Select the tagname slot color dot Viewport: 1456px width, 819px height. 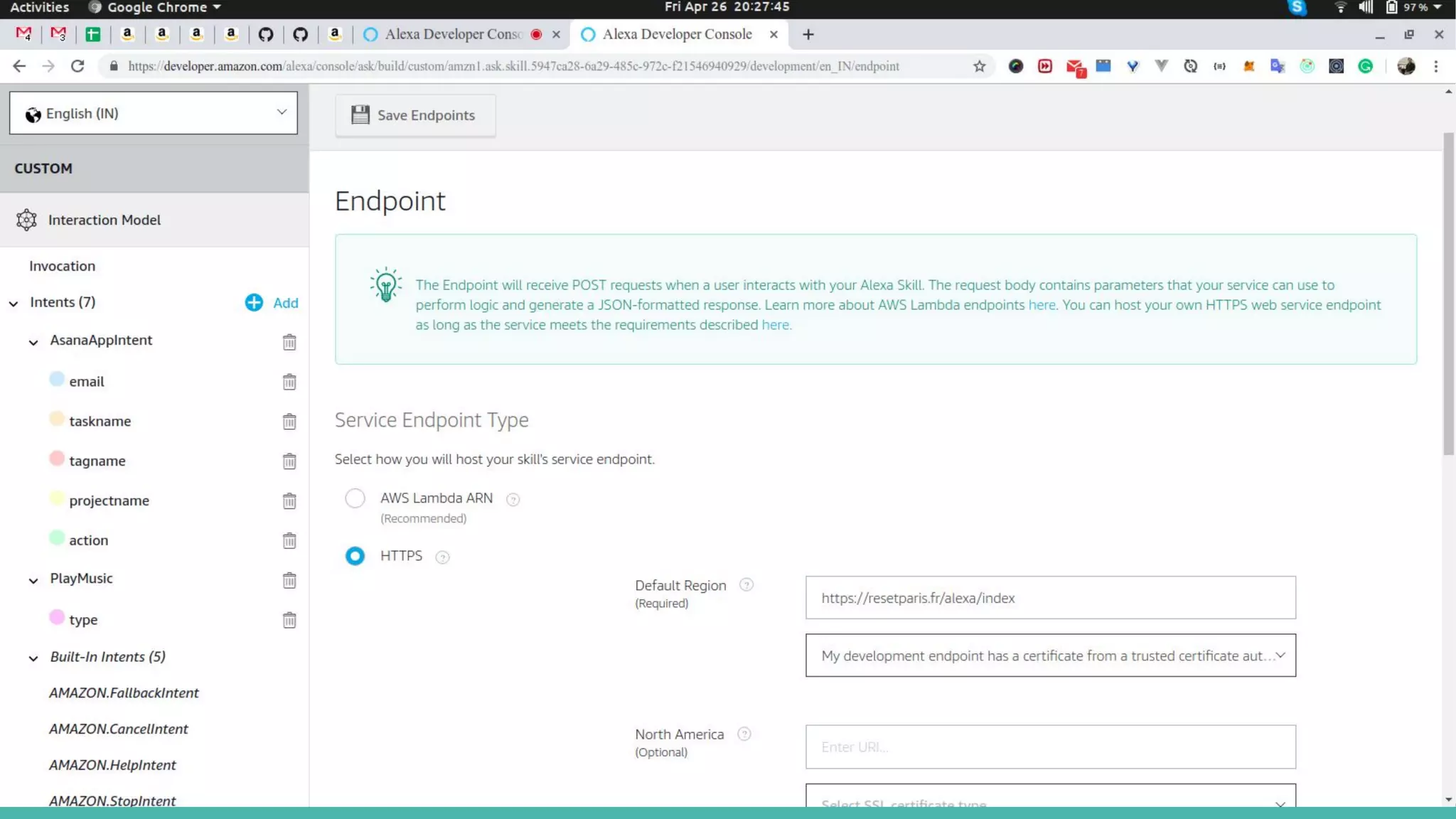(57, 459)
